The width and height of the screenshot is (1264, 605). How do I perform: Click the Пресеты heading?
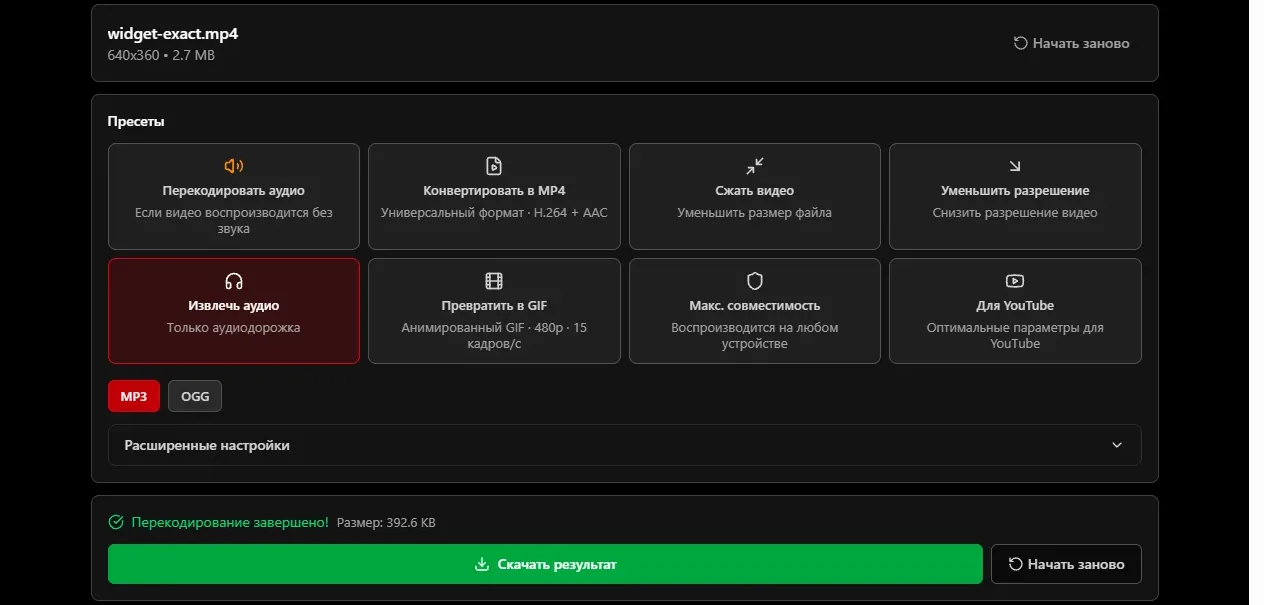136,121
